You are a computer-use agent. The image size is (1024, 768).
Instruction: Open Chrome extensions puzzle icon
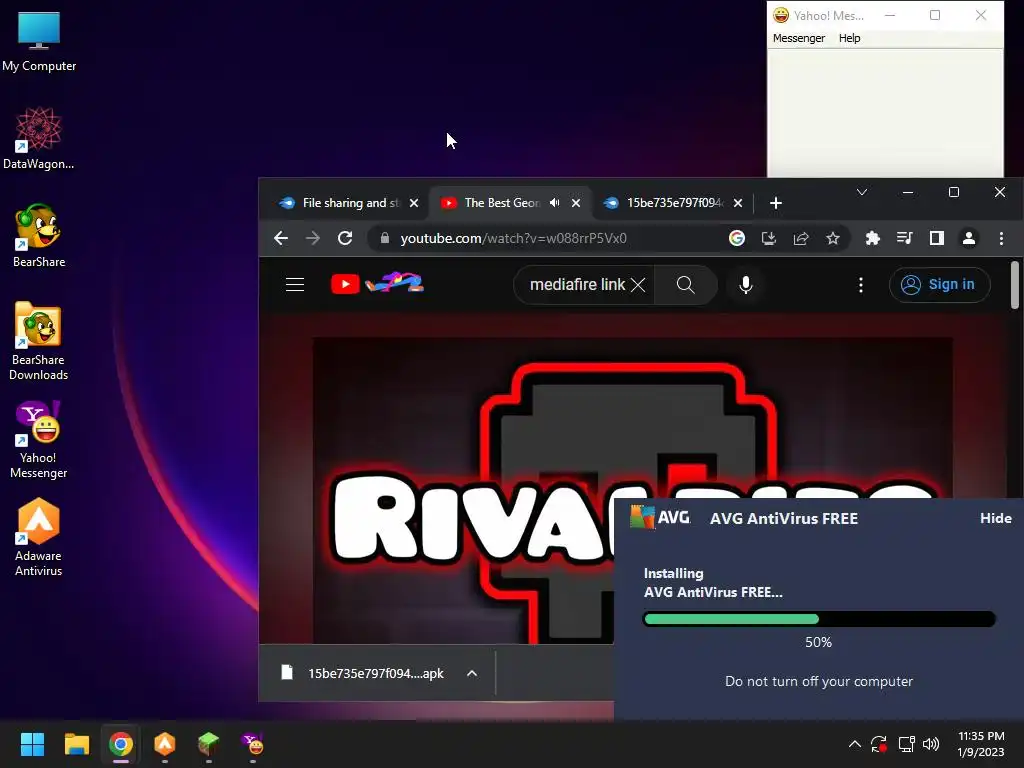click(872, 238)
